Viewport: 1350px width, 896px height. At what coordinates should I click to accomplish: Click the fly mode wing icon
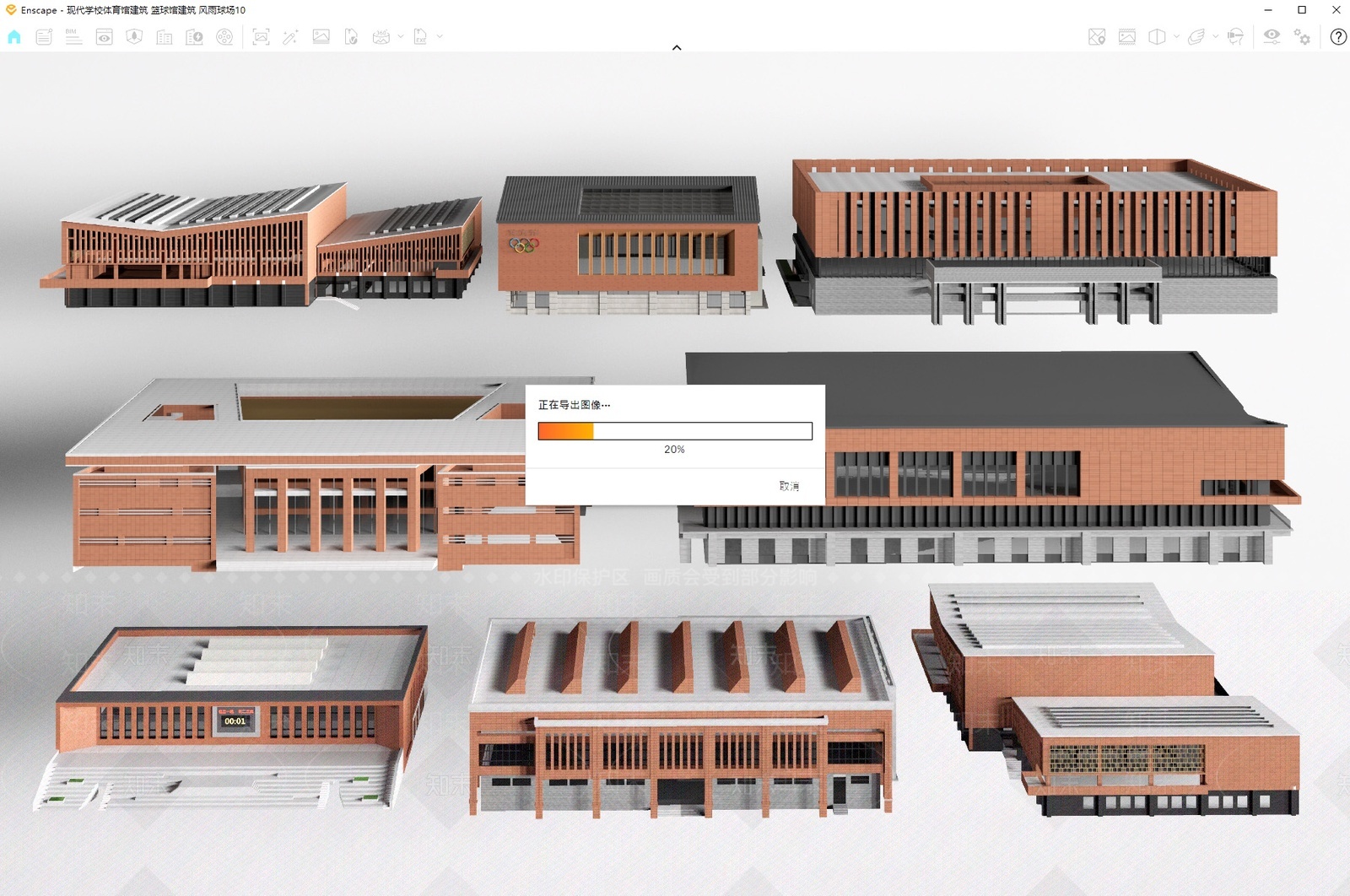[x=1196, y=37]
